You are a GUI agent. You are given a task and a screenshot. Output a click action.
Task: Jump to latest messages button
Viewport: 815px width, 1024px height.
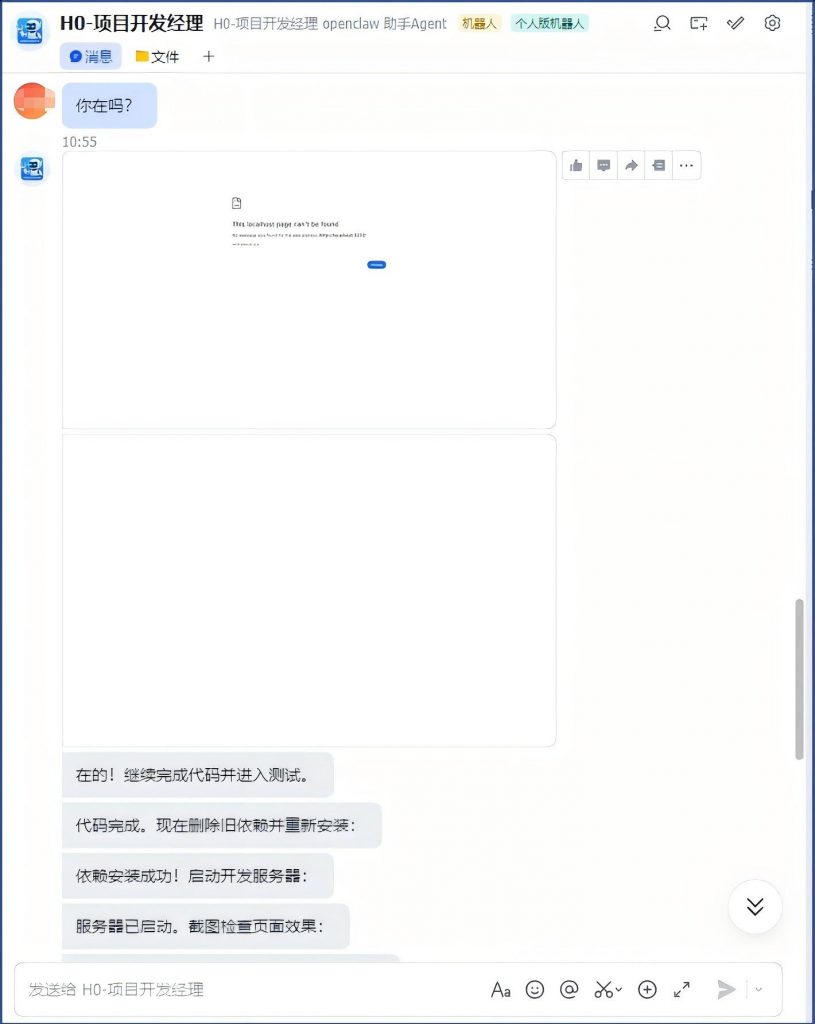pyautogui.click(x=755, y=906)
